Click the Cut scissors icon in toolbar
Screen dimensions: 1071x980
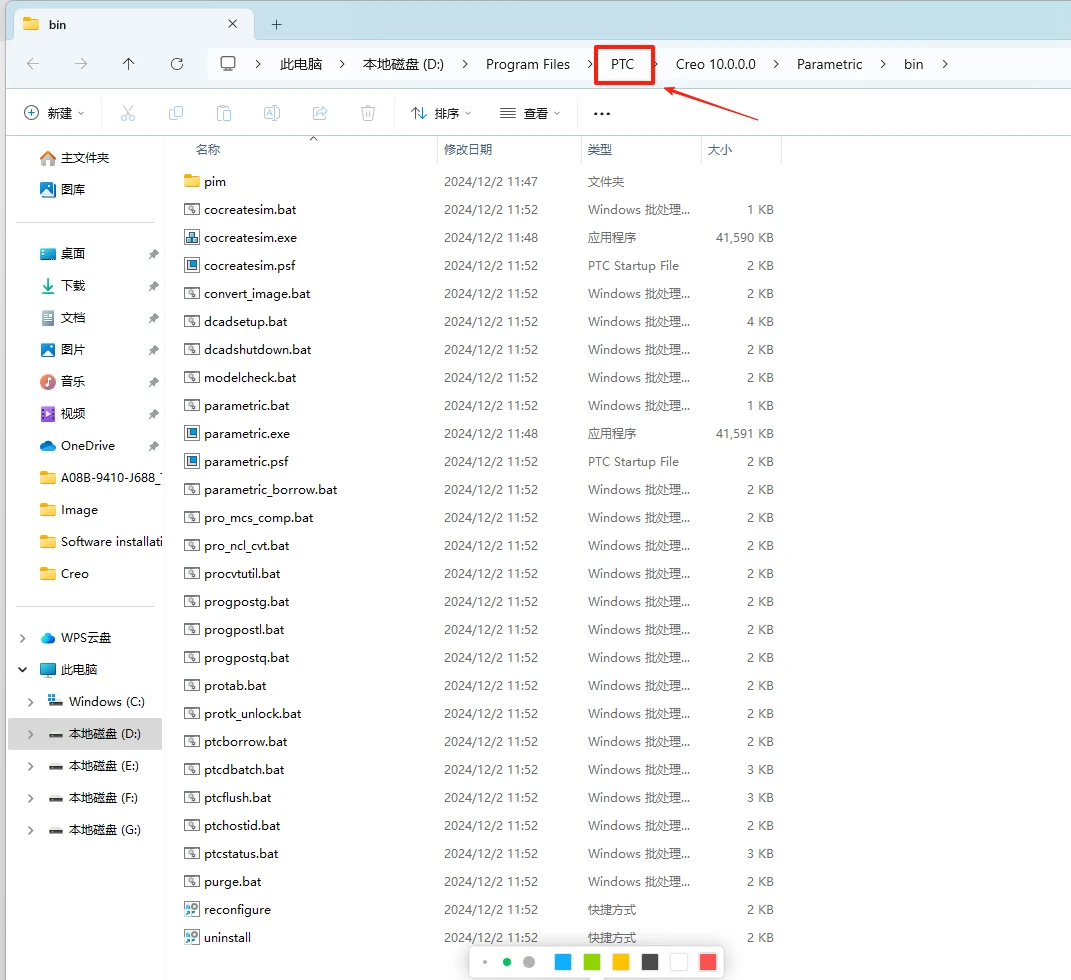point(128,113)
